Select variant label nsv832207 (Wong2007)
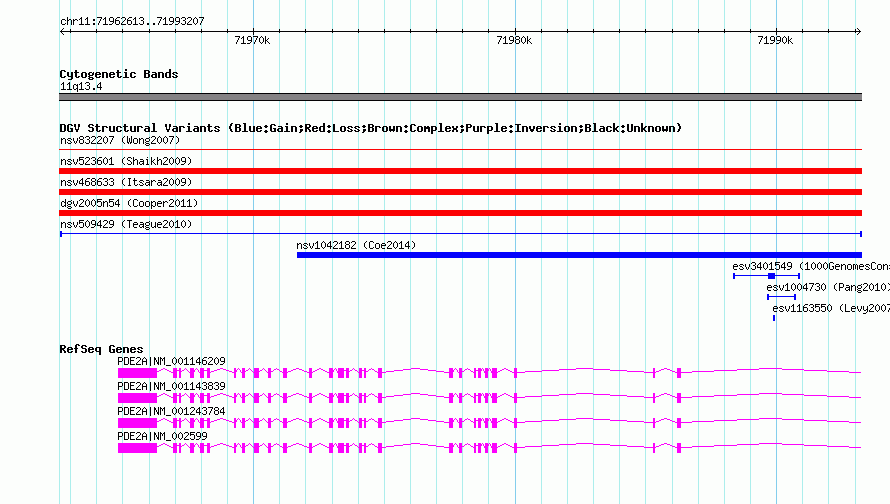 click(x=120, y=140)
